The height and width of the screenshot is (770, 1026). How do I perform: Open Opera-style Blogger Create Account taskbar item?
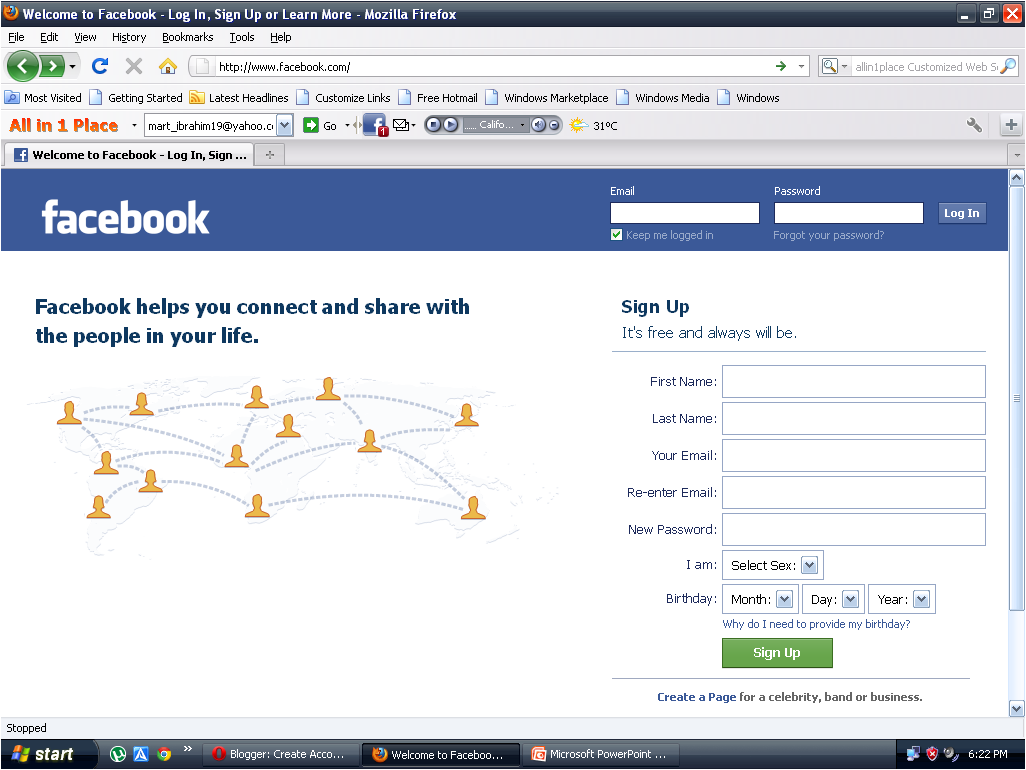[x=281, y=754]
